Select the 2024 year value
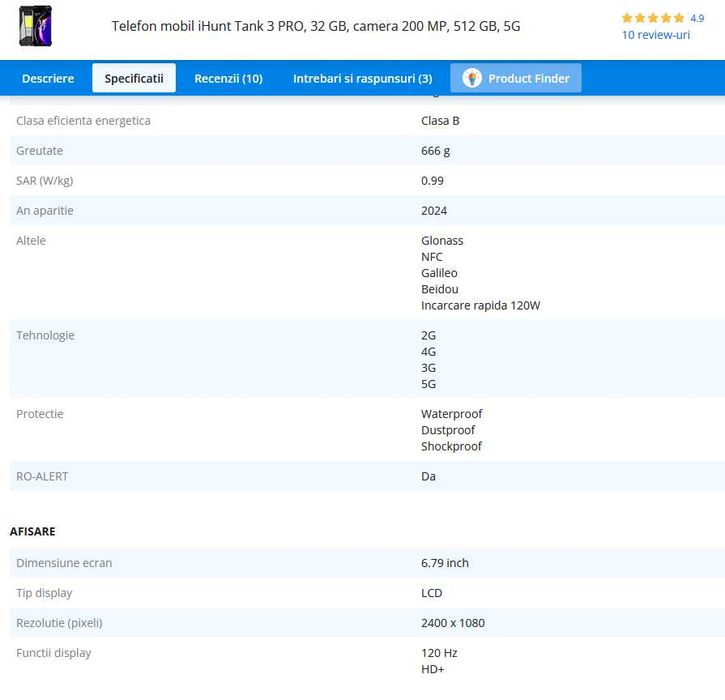Image resolution: width=725 pixels, height=700 pixels. (x=434, y=211)
